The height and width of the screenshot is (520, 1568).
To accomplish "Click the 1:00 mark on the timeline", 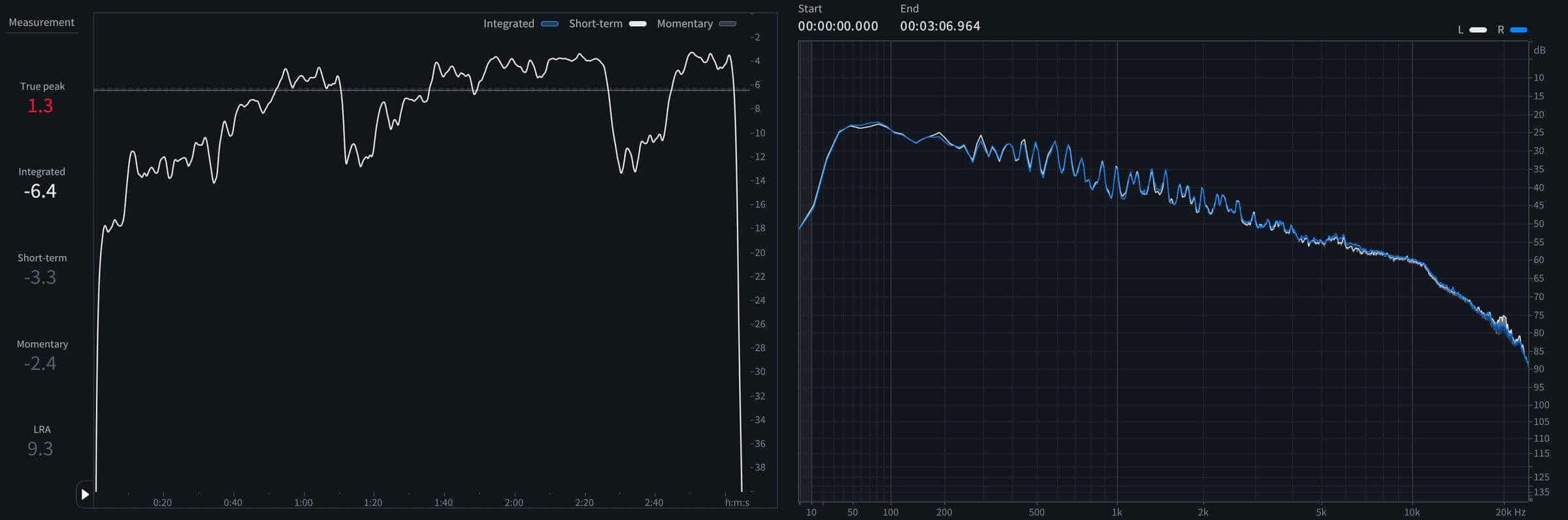I will 303,502.
